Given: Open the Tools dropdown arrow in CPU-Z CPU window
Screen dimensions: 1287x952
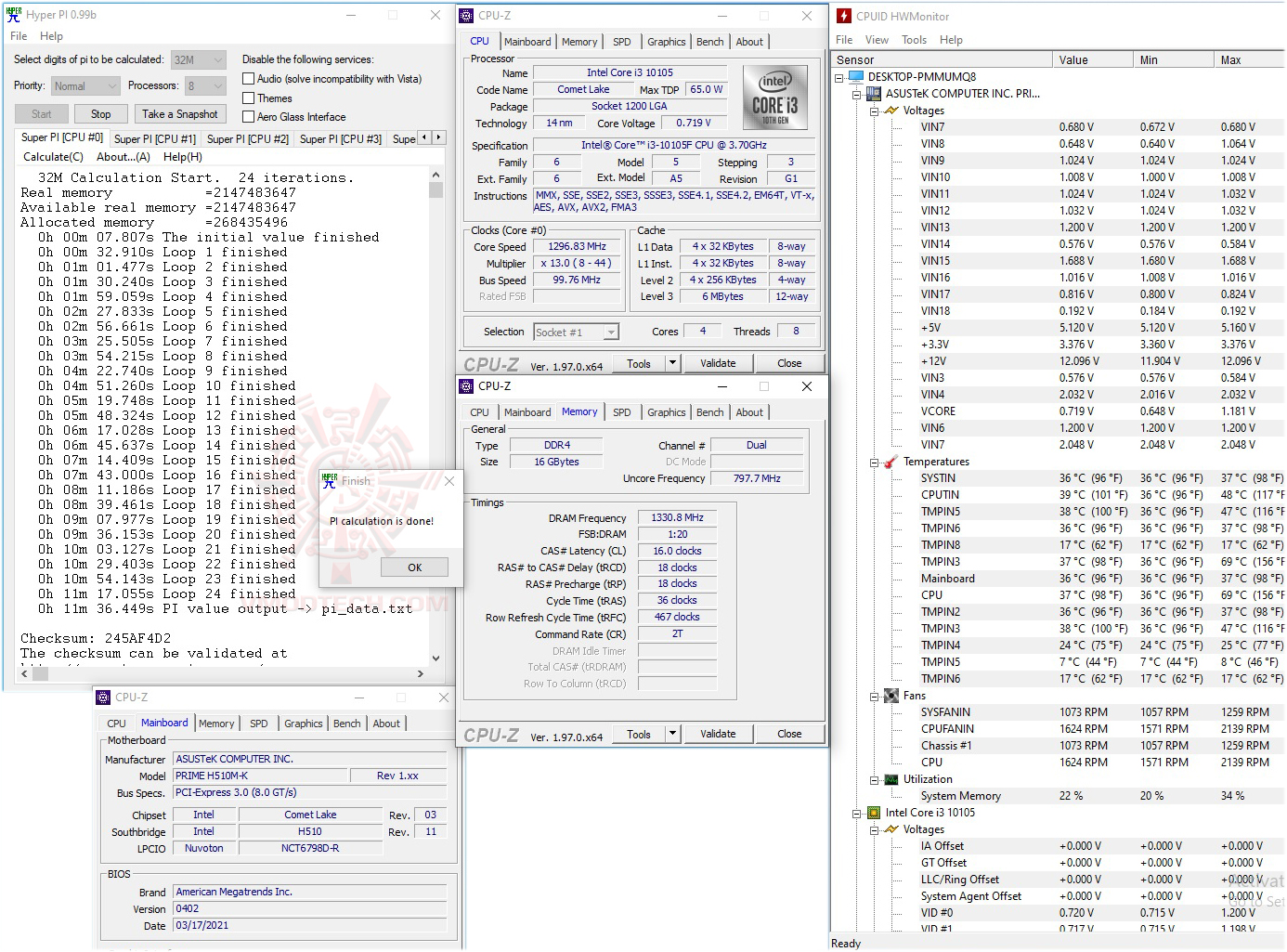Looking at the screenshot, I should coord(672,363).
